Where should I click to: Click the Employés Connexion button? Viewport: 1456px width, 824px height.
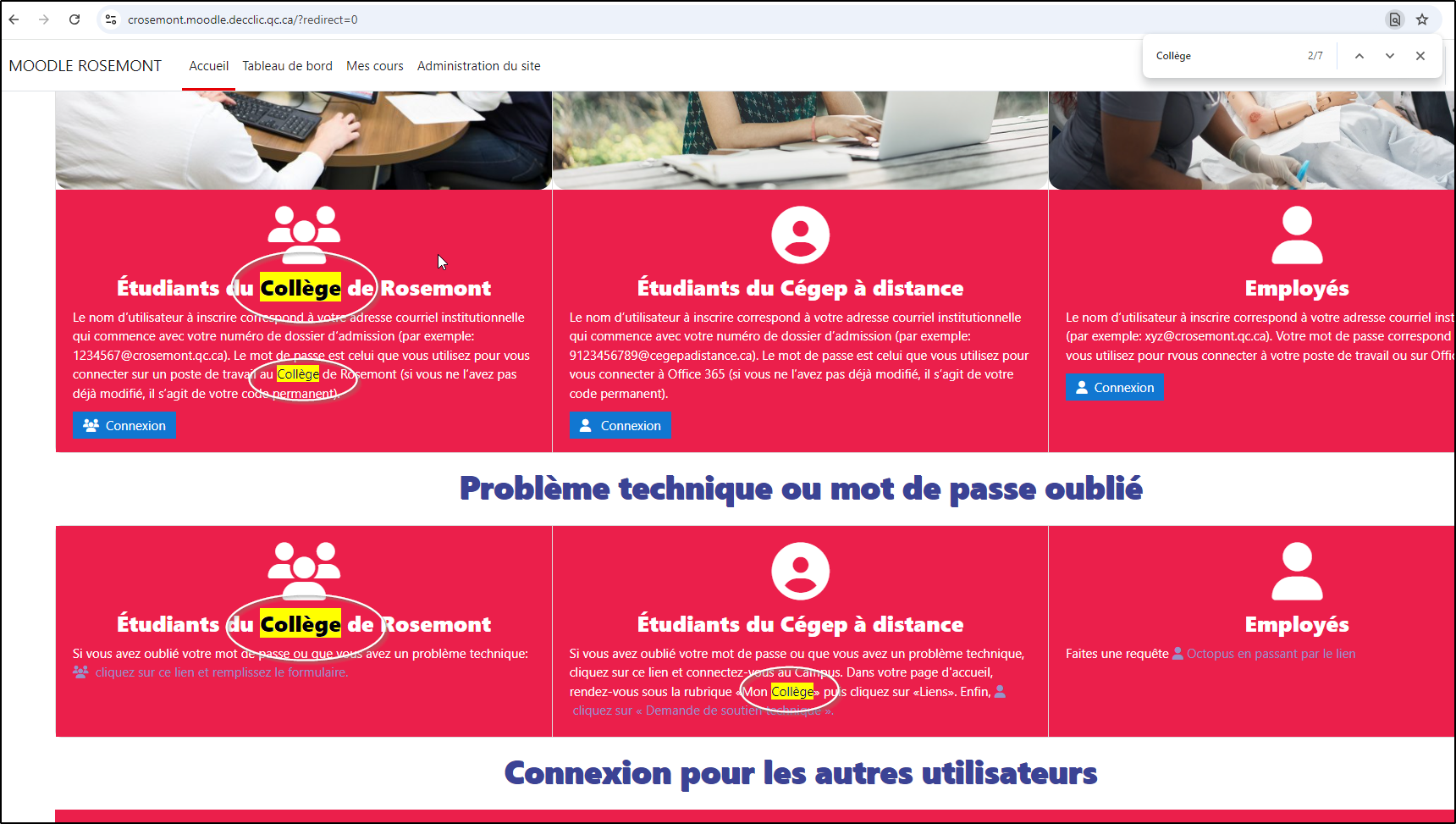pyautogui.click(x=1115, y=387)
